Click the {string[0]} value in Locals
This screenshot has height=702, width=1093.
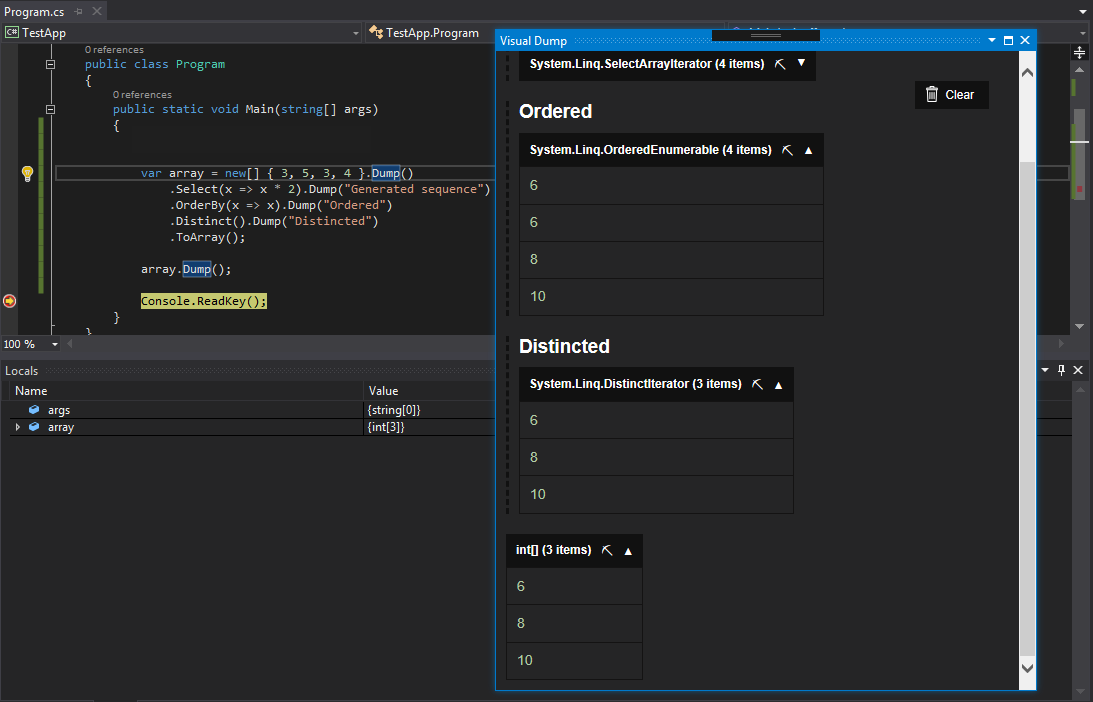pos(394,410)
